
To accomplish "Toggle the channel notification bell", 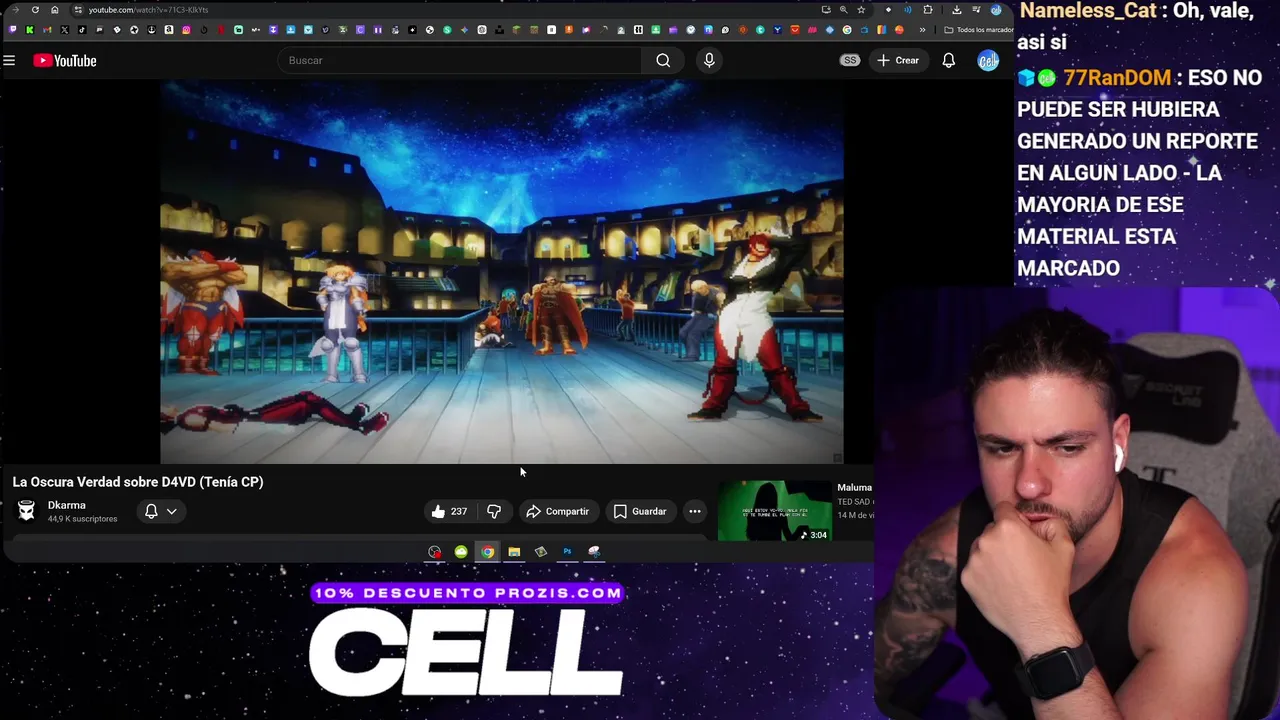I will pyautogui.click(x=151, y=511).
